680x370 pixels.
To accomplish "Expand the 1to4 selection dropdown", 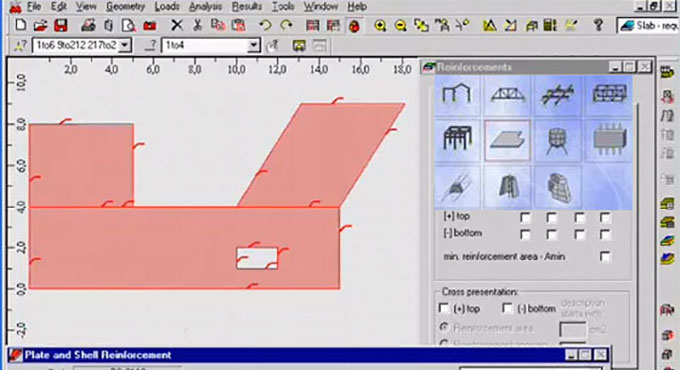I will point(253,45).
